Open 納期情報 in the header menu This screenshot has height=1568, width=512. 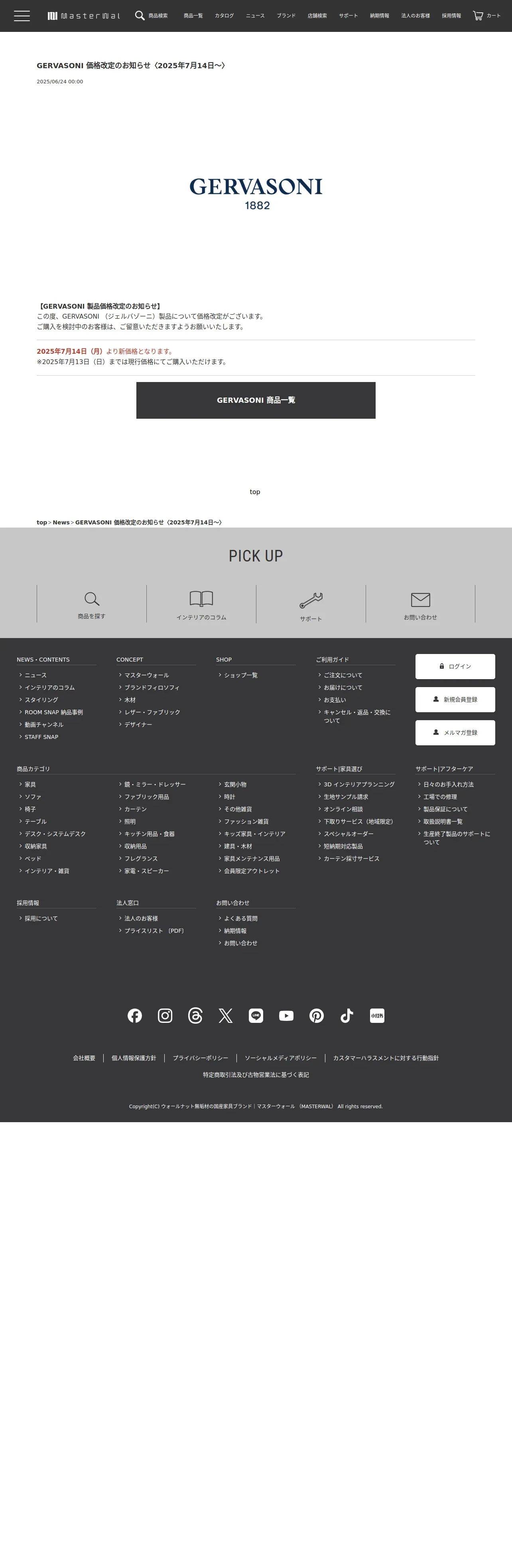coord(379,16)
